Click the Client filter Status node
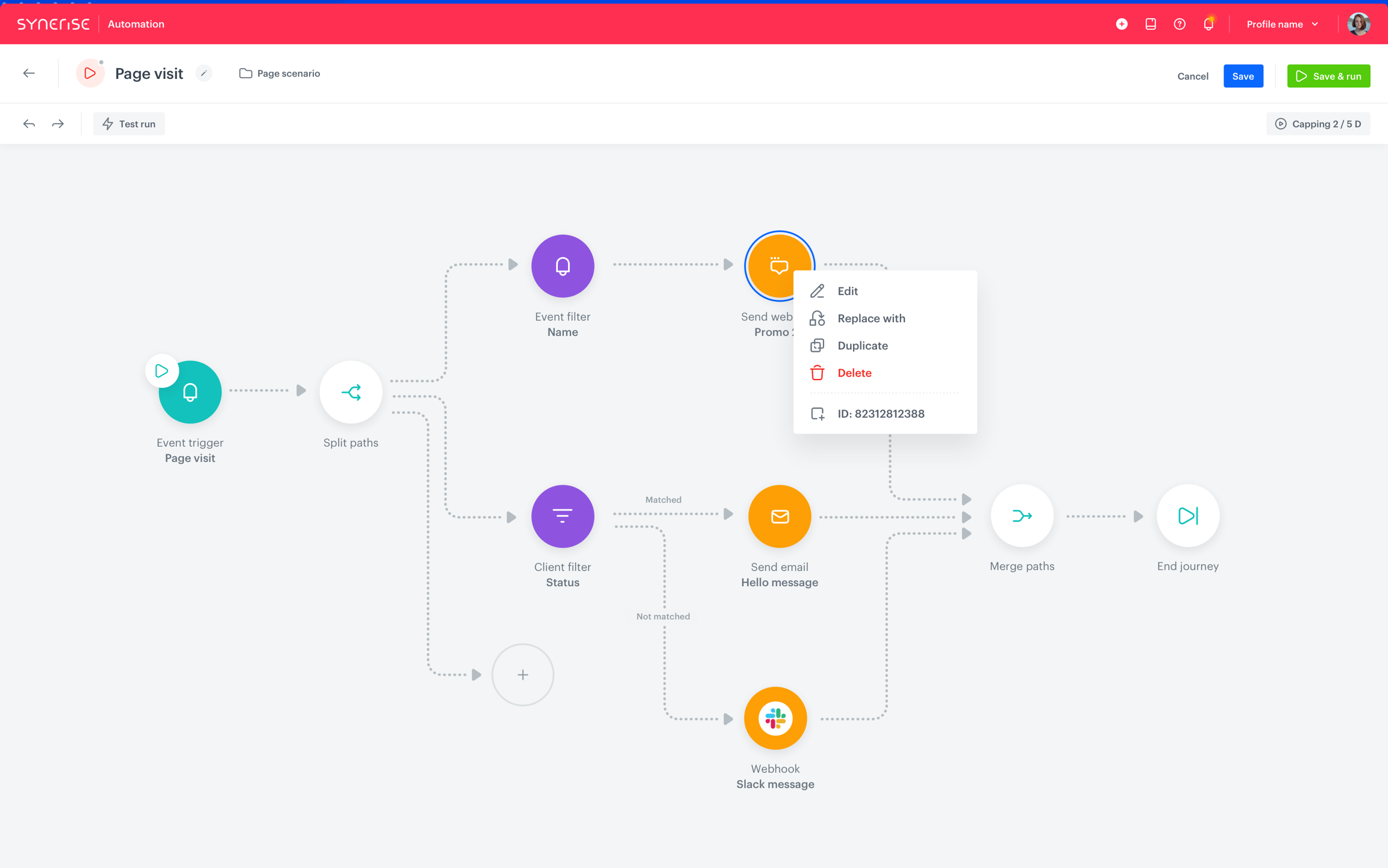Screen dimensions: 1388x868 (562, 516)
